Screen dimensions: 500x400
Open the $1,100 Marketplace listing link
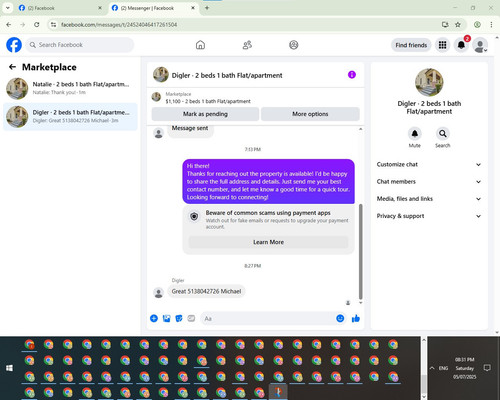coord(208,101)
